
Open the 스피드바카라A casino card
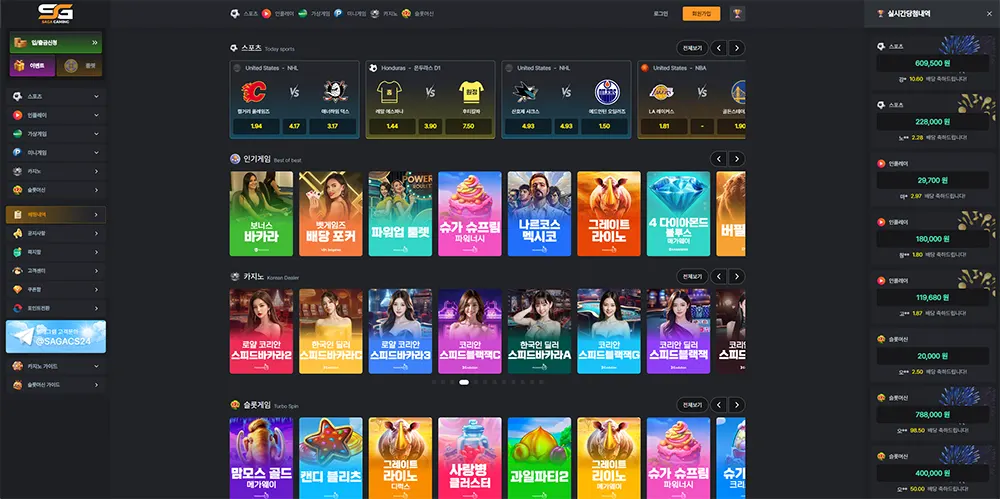tap(540, 331)
